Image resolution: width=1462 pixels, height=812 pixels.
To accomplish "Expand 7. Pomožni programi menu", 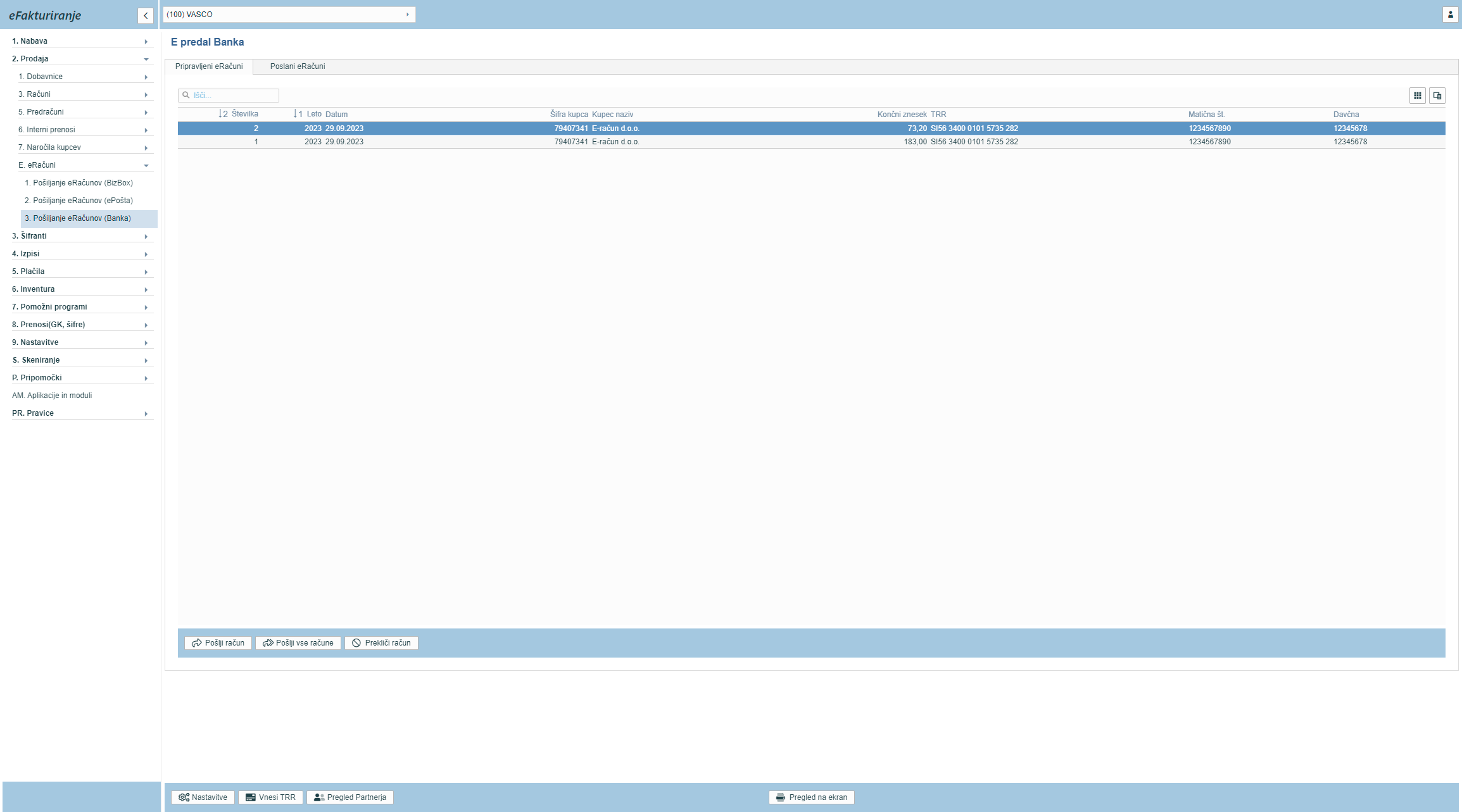I will click(x=82, y=307).
